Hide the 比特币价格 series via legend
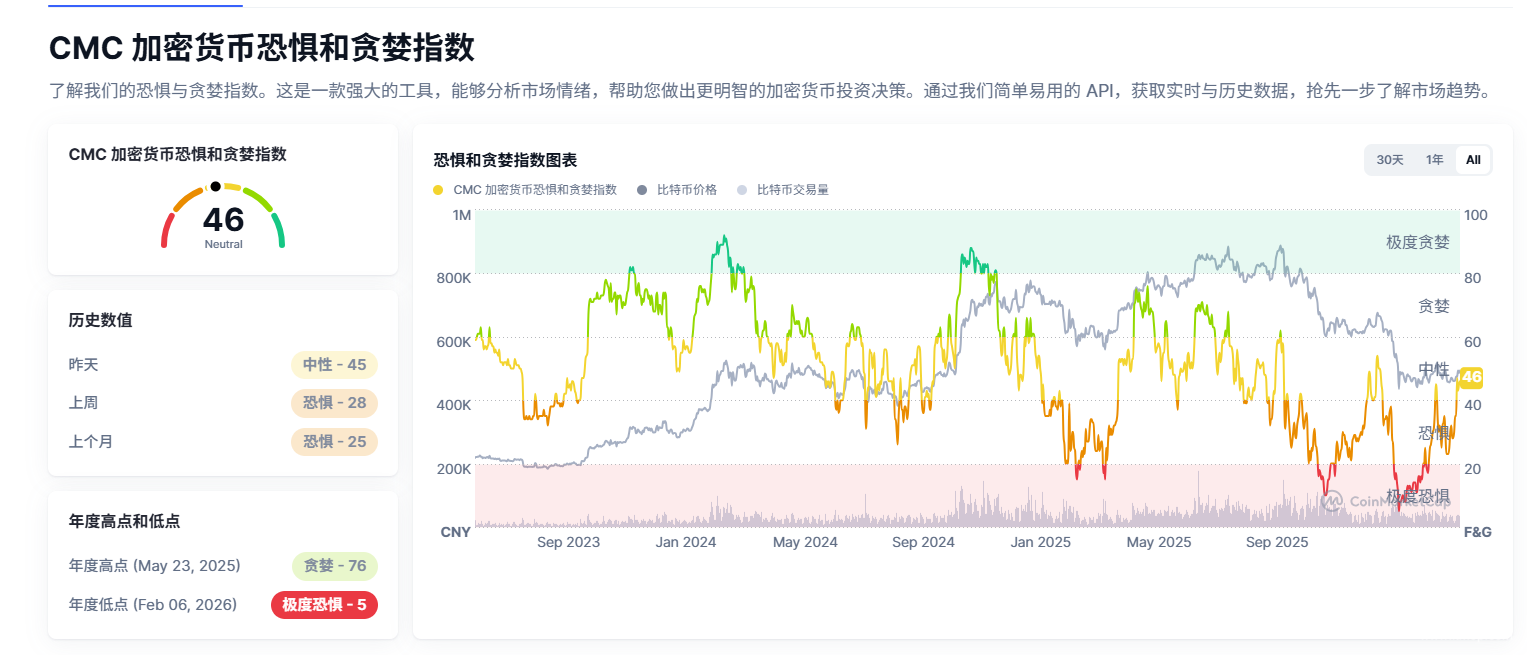1527x655 pixels. [x=678, y=190]
